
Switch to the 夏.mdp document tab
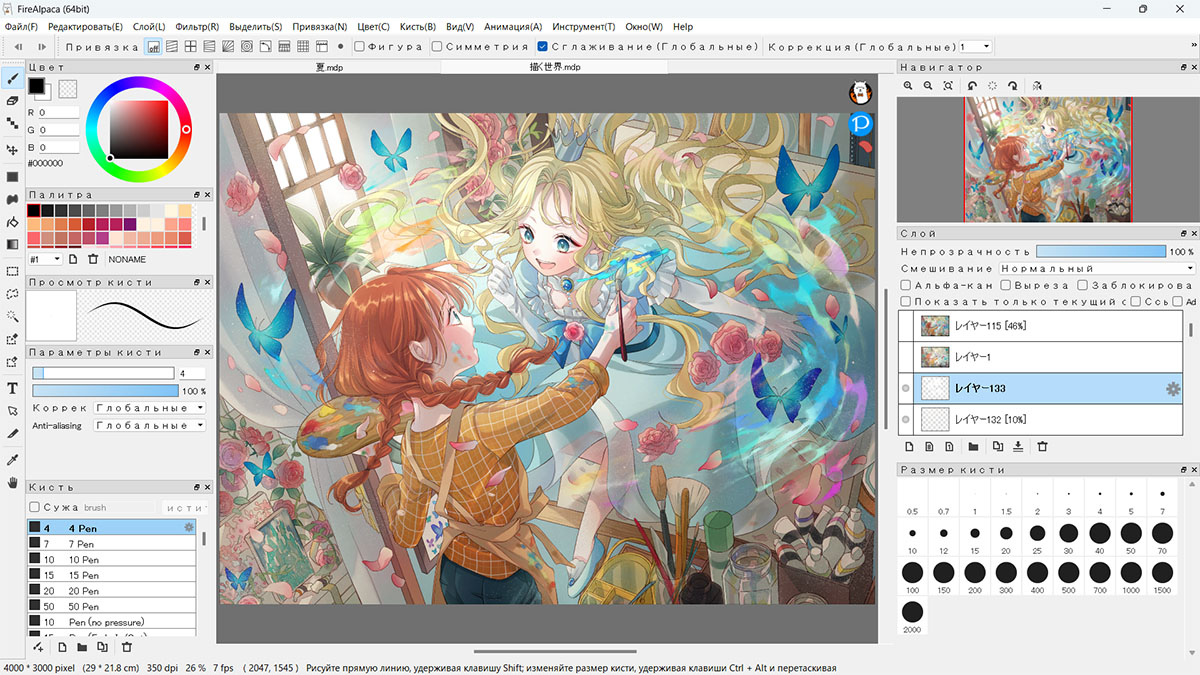click(329, 68)
